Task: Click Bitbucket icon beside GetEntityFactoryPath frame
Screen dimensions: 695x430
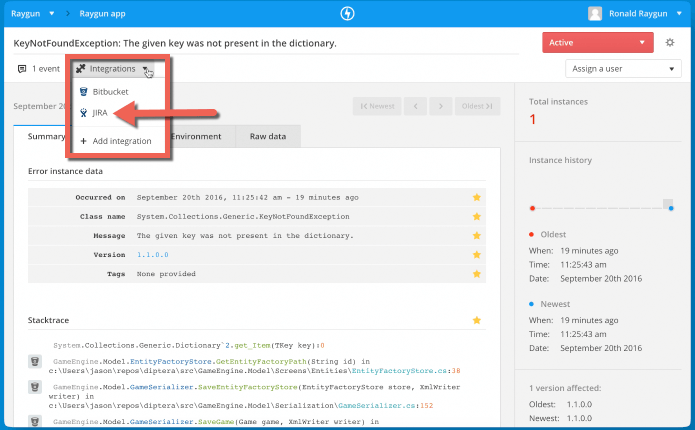Action: click(35, 361)
